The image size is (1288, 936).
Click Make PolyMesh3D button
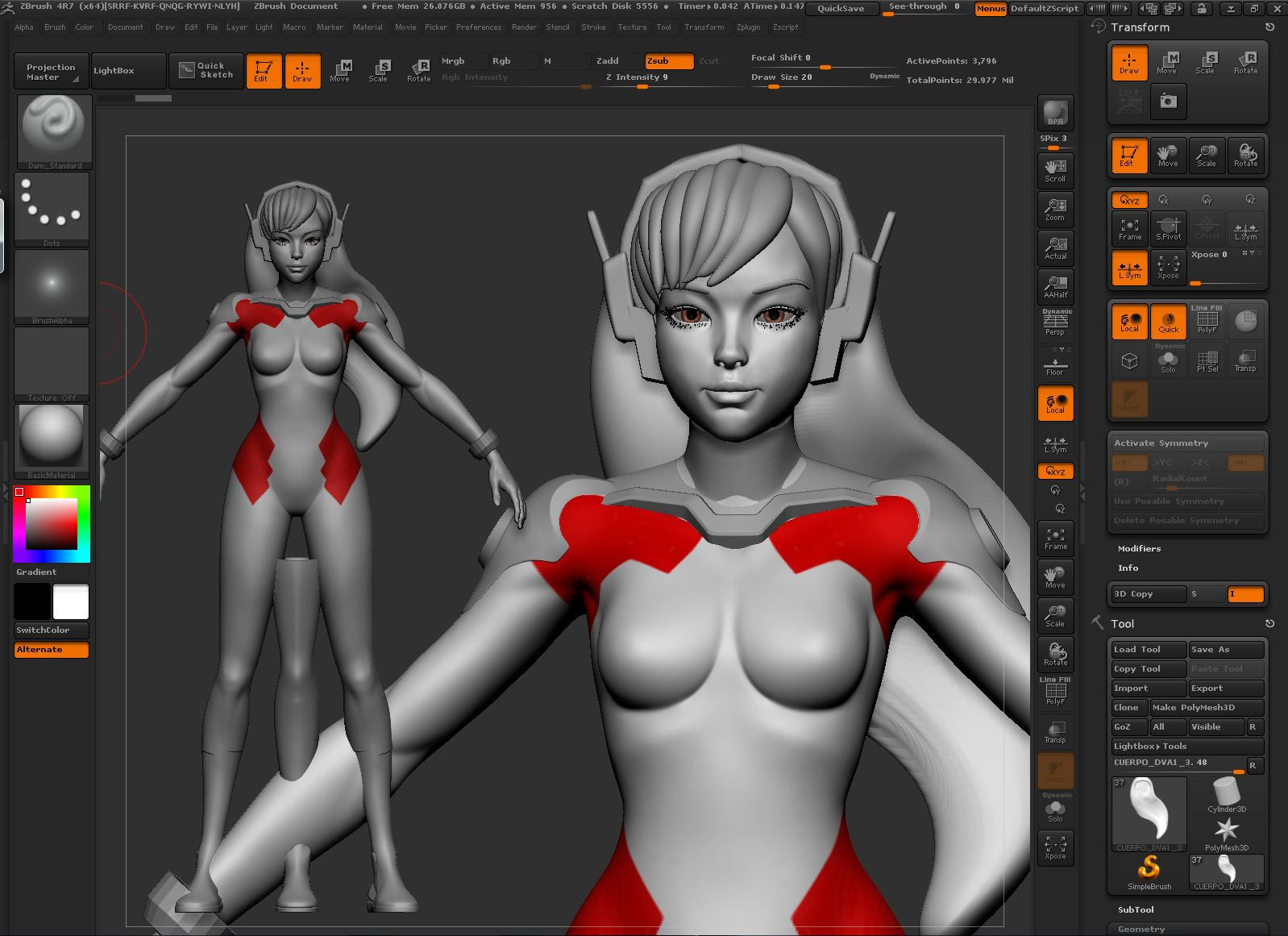click(1207, 707)
